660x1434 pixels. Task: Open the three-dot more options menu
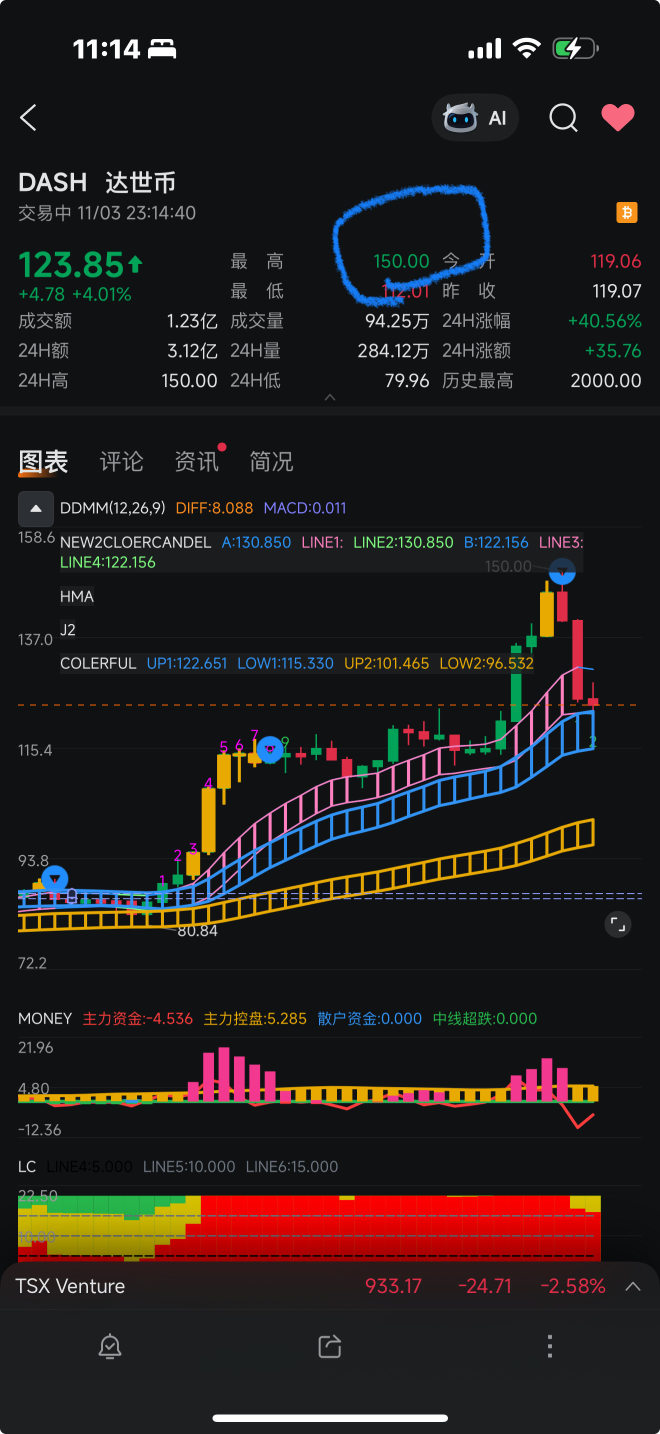(x=549, y=1346)
